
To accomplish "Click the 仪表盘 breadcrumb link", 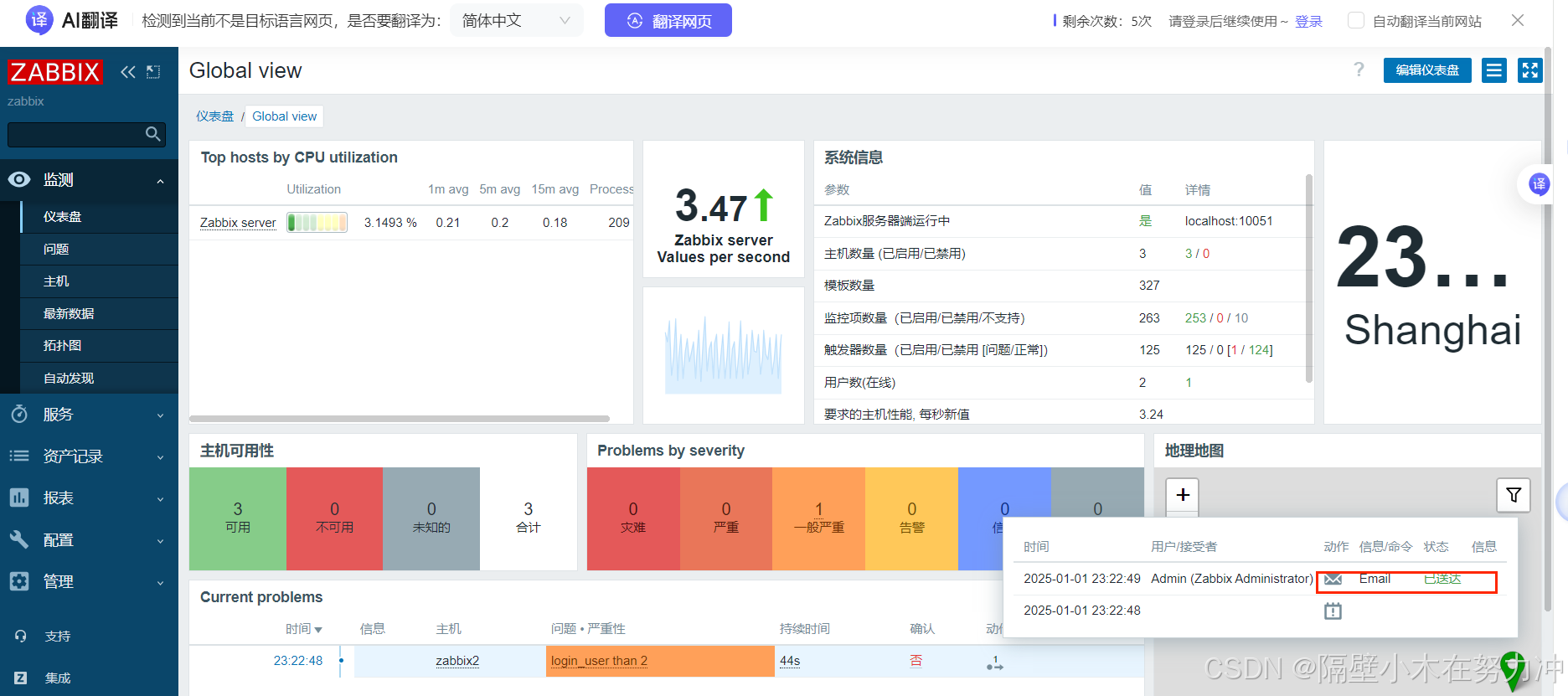I will pos(215,116).
